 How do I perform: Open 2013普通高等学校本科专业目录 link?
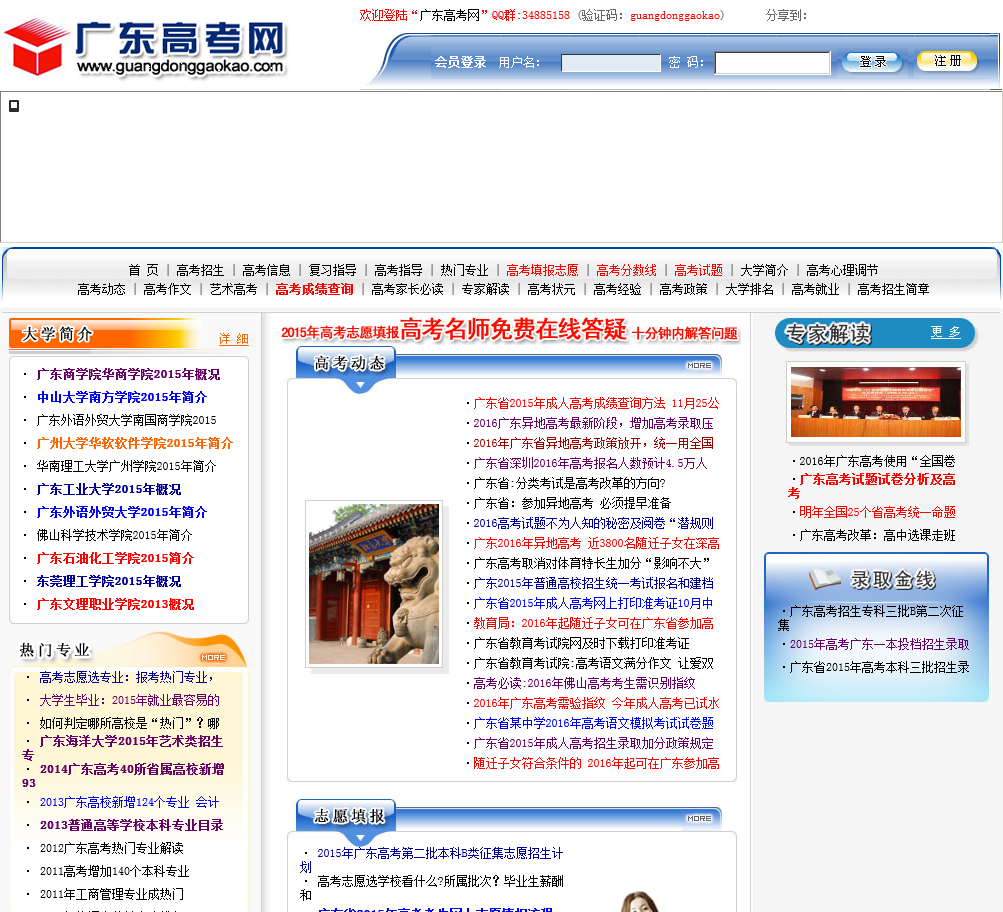click(132, 825)
